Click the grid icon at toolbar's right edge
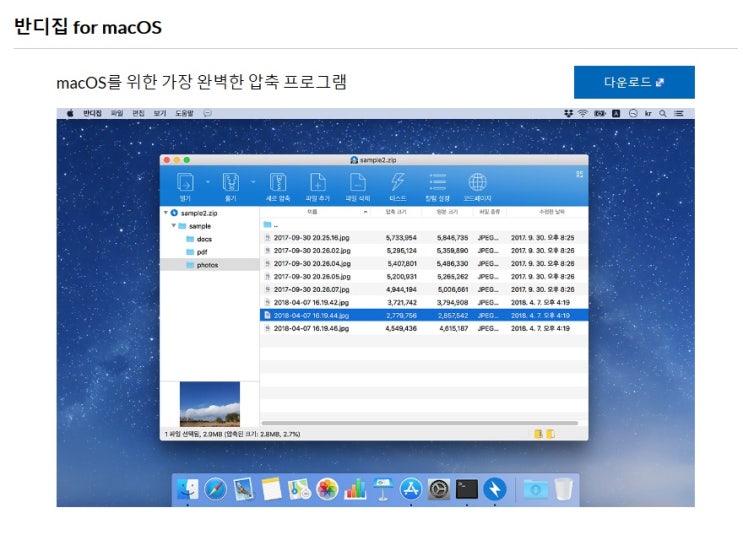This screenshot has height=540, width=743. (x=580, y=174)
